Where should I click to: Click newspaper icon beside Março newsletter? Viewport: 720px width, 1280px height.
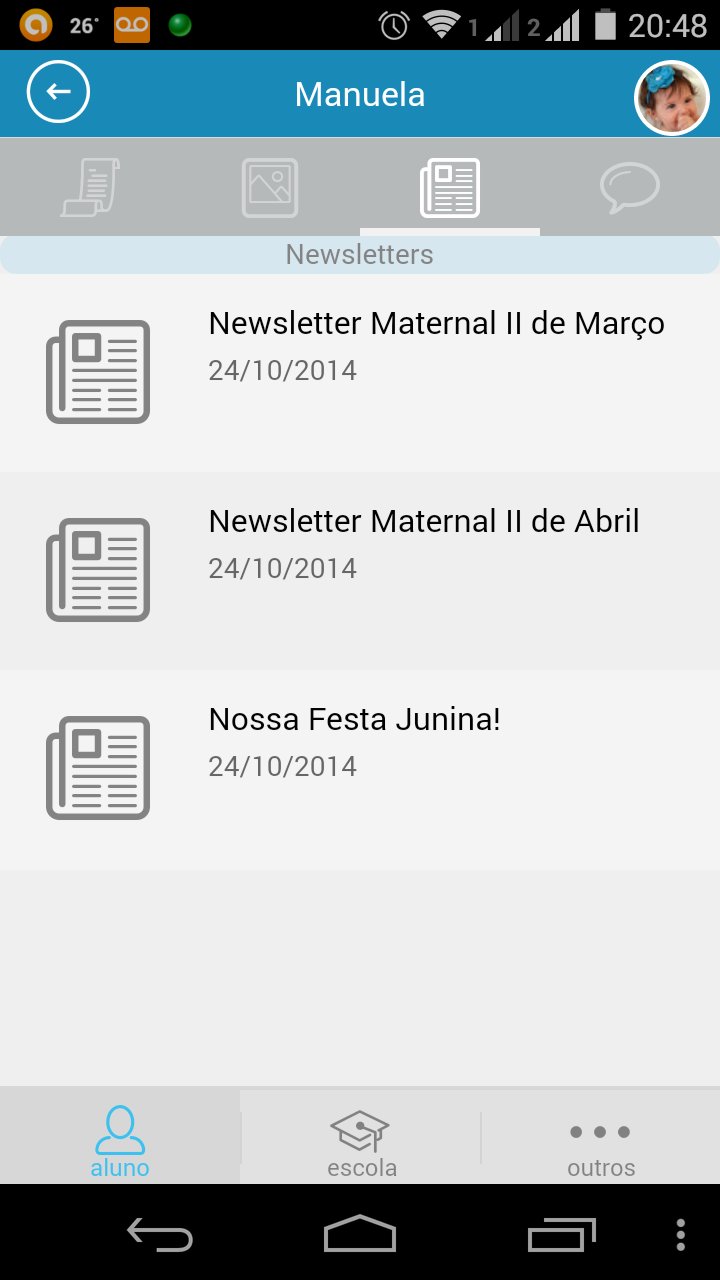98,372
